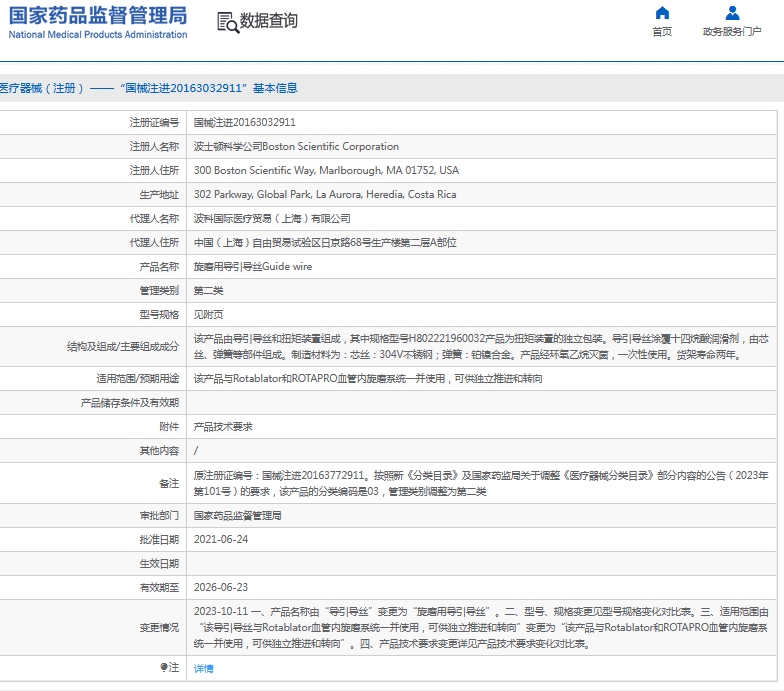
Task: Open the 政务服务门户 text link
Action: 732,32
